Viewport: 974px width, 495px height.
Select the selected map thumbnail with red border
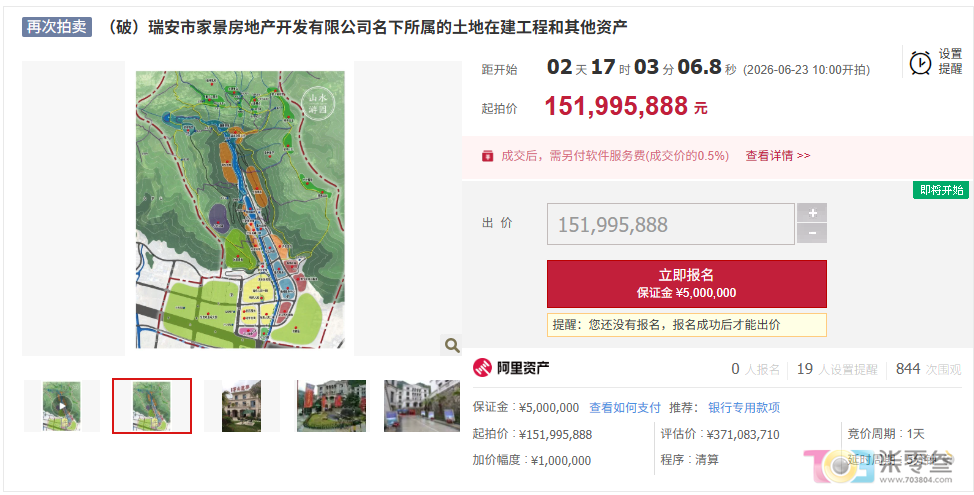coord(152,406)
